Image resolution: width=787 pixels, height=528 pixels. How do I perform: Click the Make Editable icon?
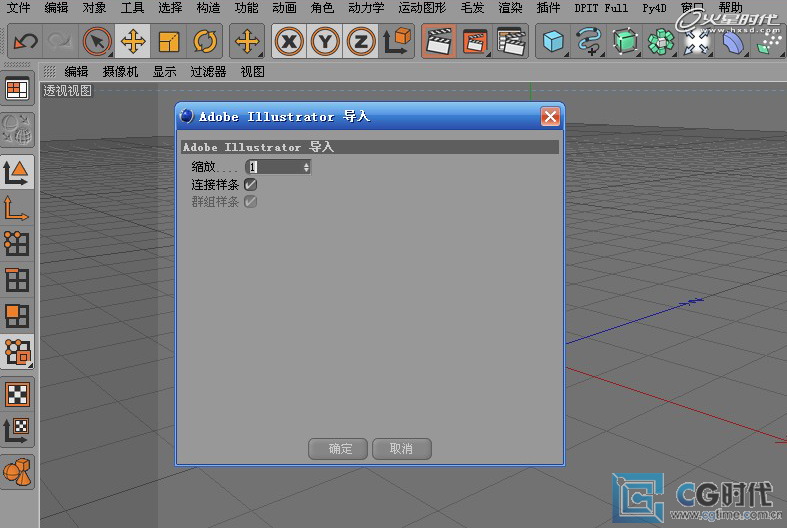[x=17, y=129]
